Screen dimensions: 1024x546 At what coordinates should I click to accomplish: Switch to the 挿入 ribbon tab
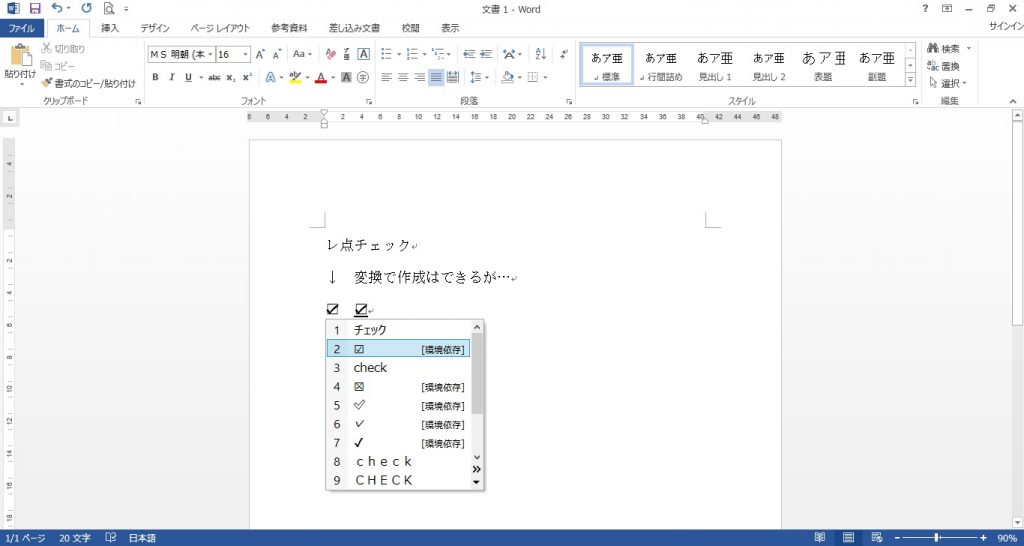[110, 28]
